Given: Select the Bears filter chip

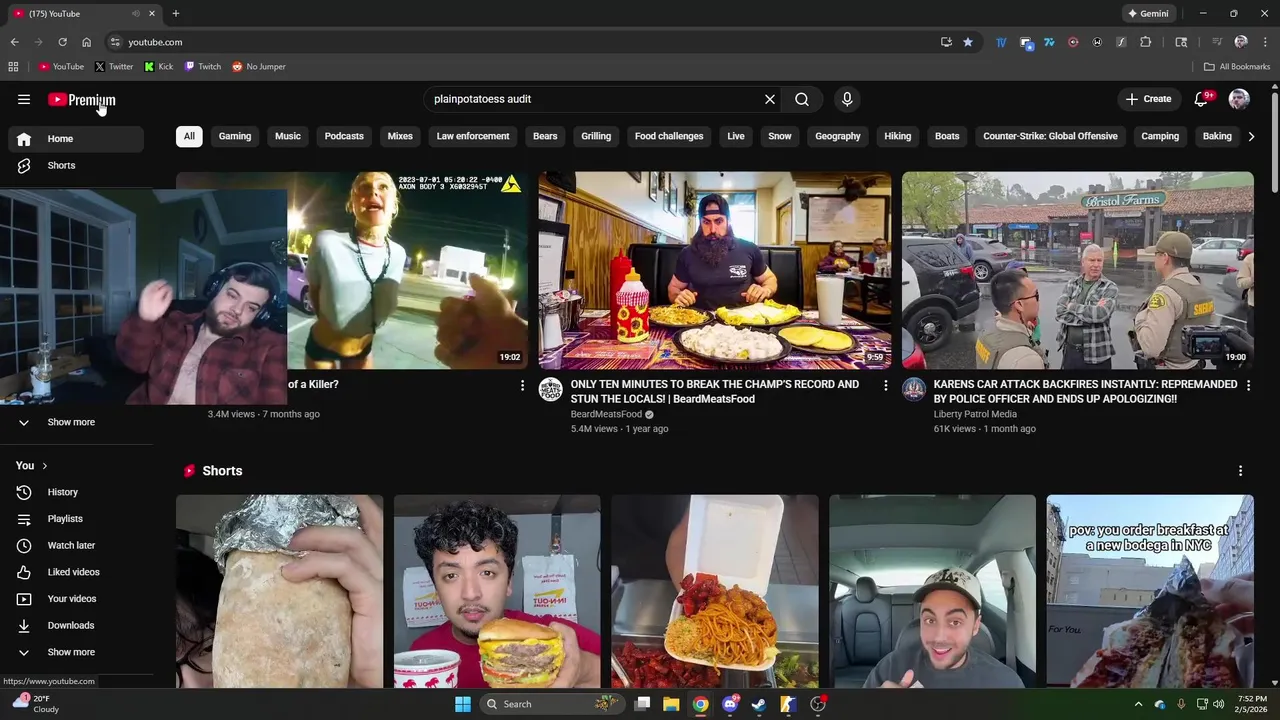Looking at the screenshot, I should (x=545, y=136).
